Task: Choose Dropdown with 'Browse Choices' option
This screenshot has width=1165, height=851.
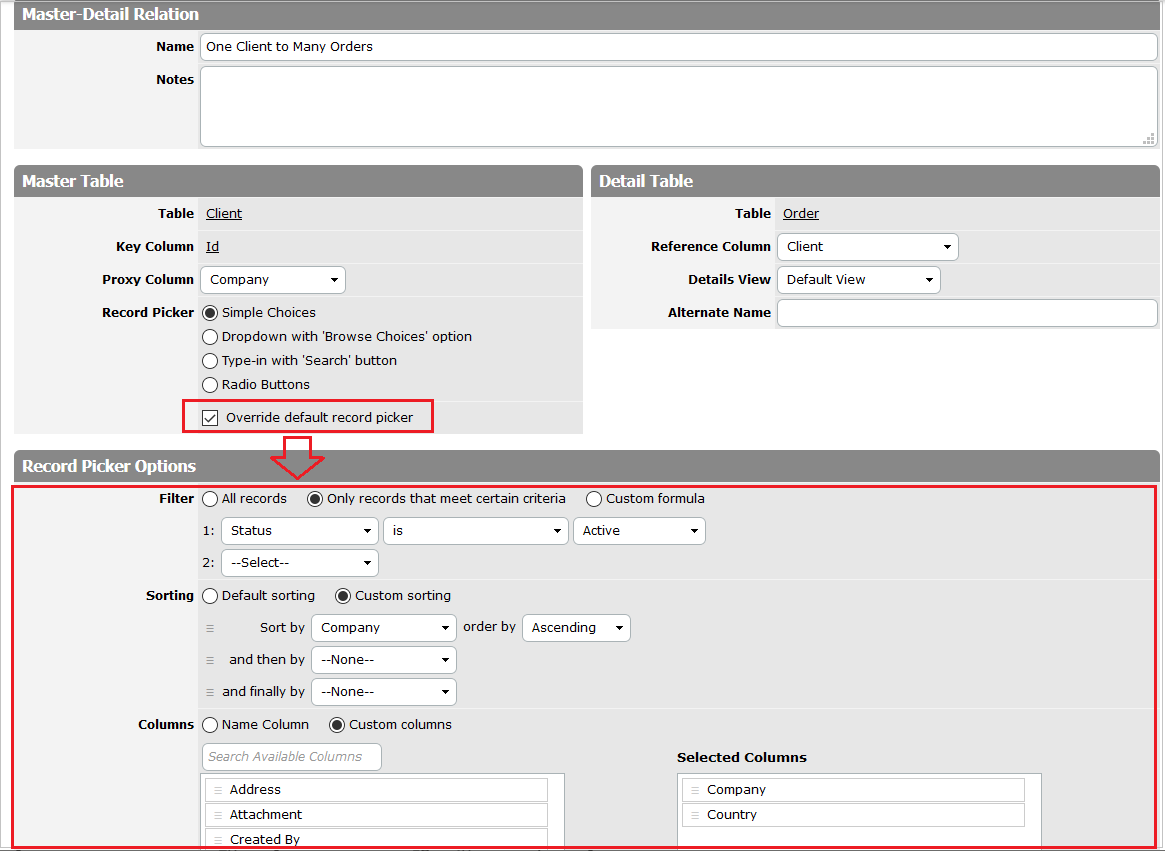Action: click(x=210, y=337)
